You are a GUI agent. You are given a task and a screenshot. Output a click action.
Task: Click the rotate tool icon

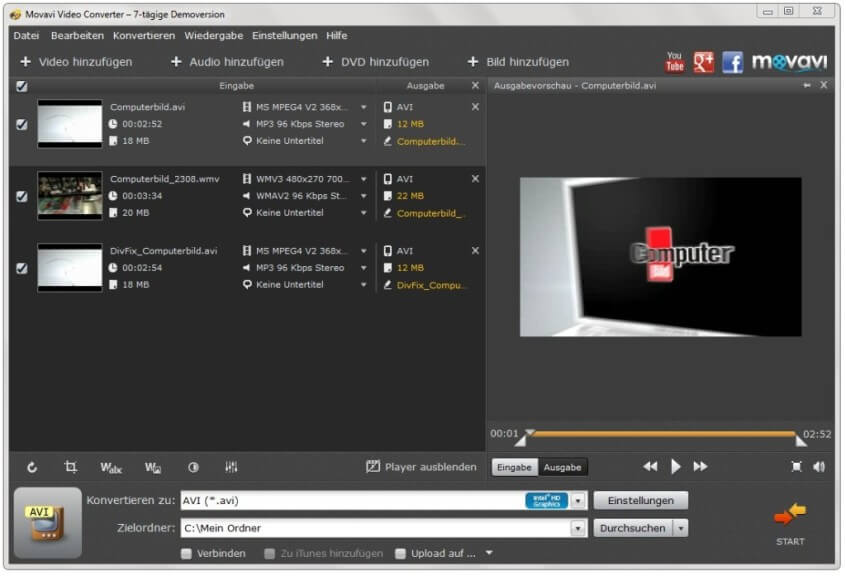click(x=32, y=467)
